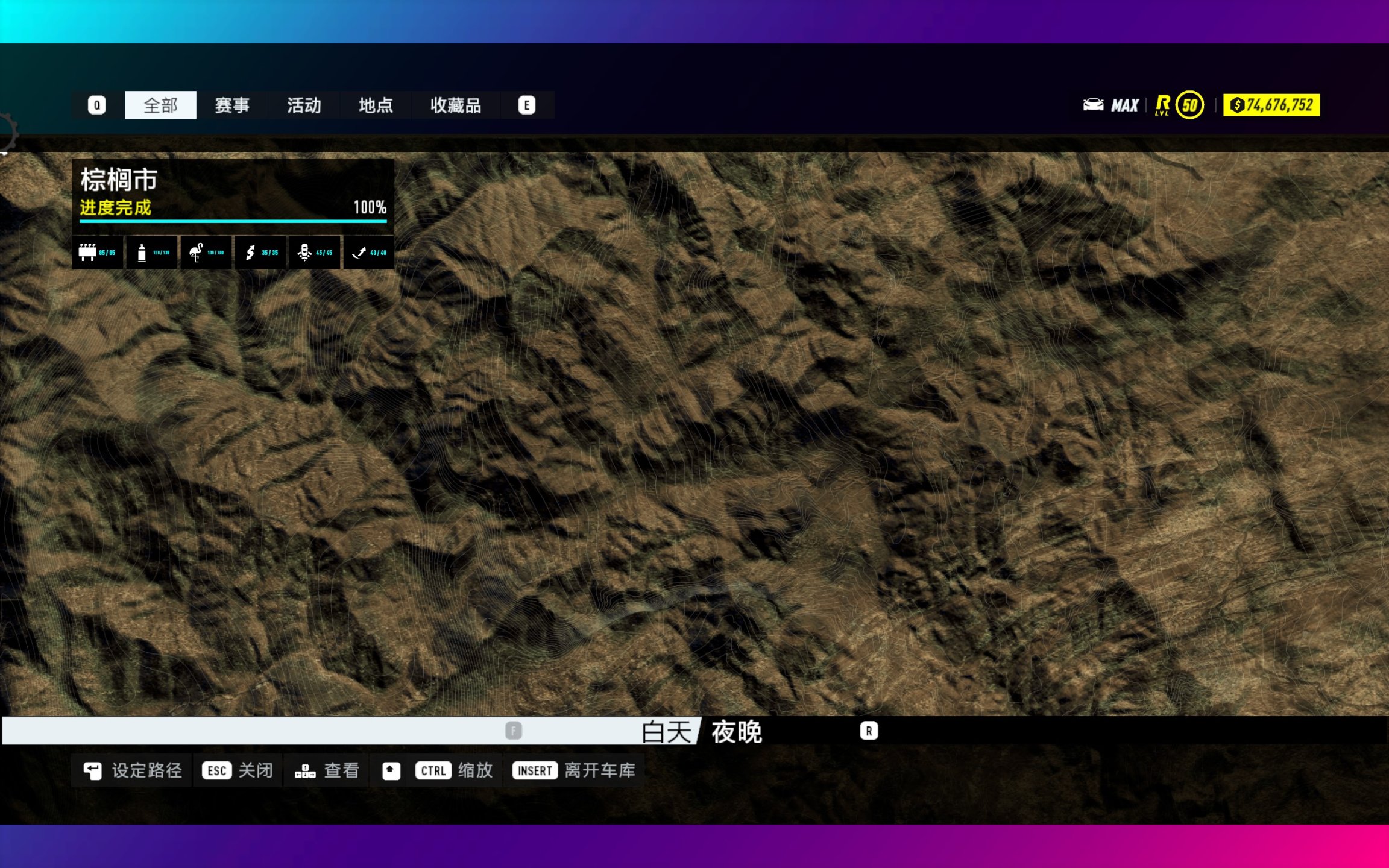
Task: Switch time of day to 夜晚 (Night)
Action: 737,732
